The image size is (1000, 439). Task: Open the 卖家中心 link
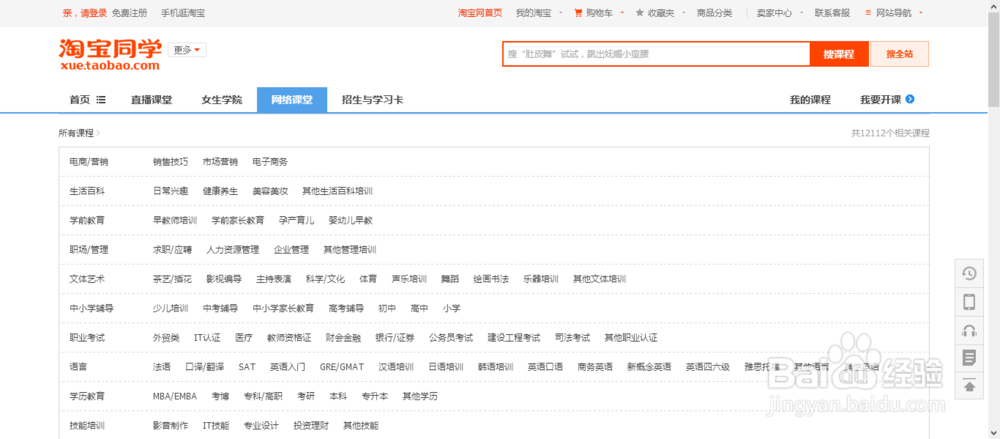774,13
